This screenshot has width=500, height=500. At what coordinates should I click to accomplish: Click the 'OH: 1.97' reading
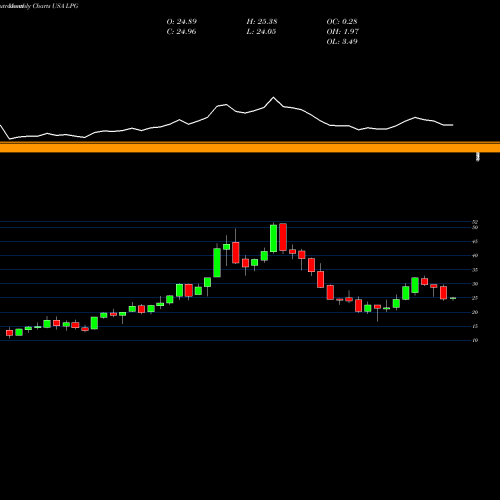[x=342, y=32]
